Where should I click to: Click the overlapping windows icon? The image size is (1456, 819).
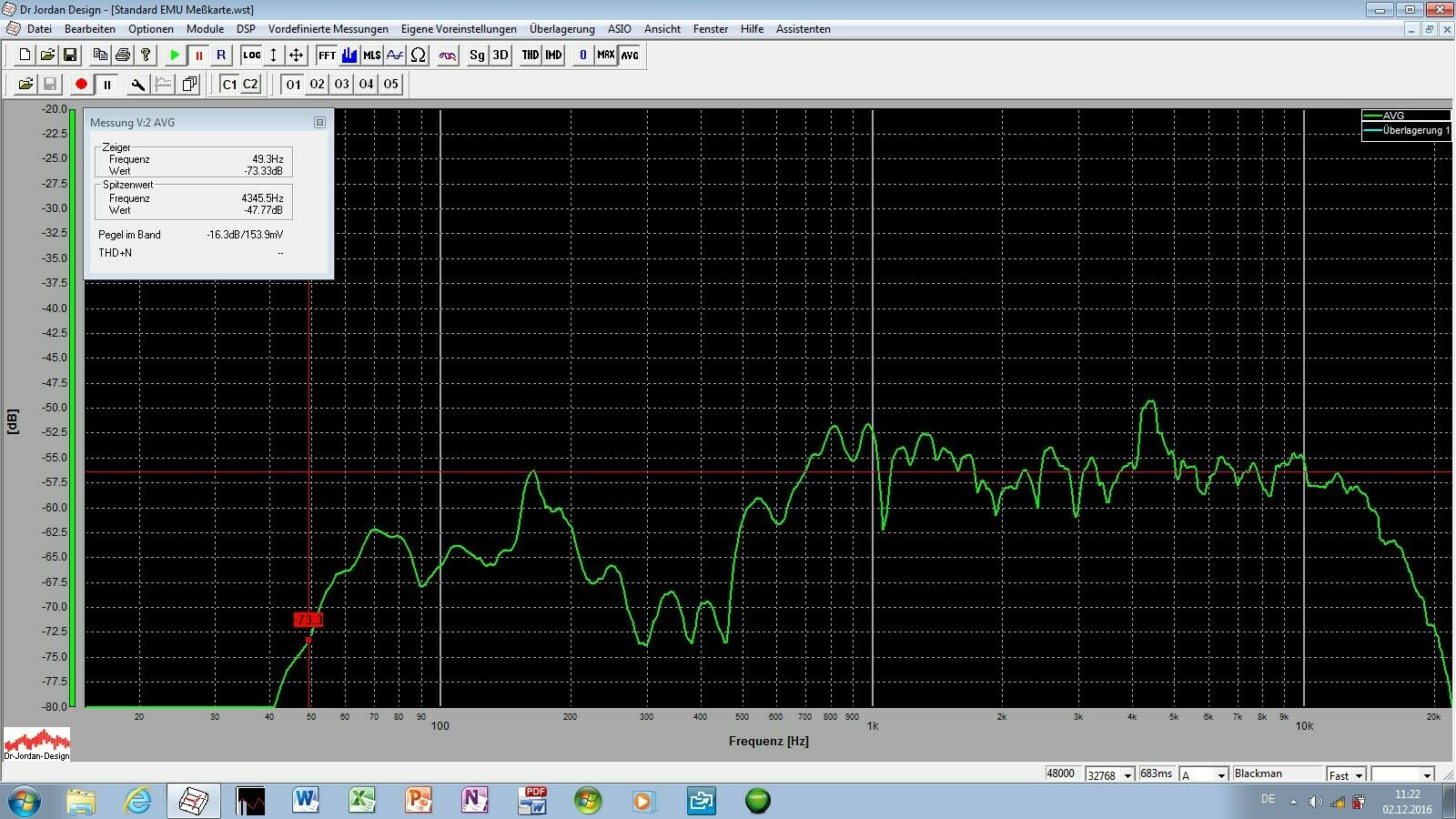[189, 85]
